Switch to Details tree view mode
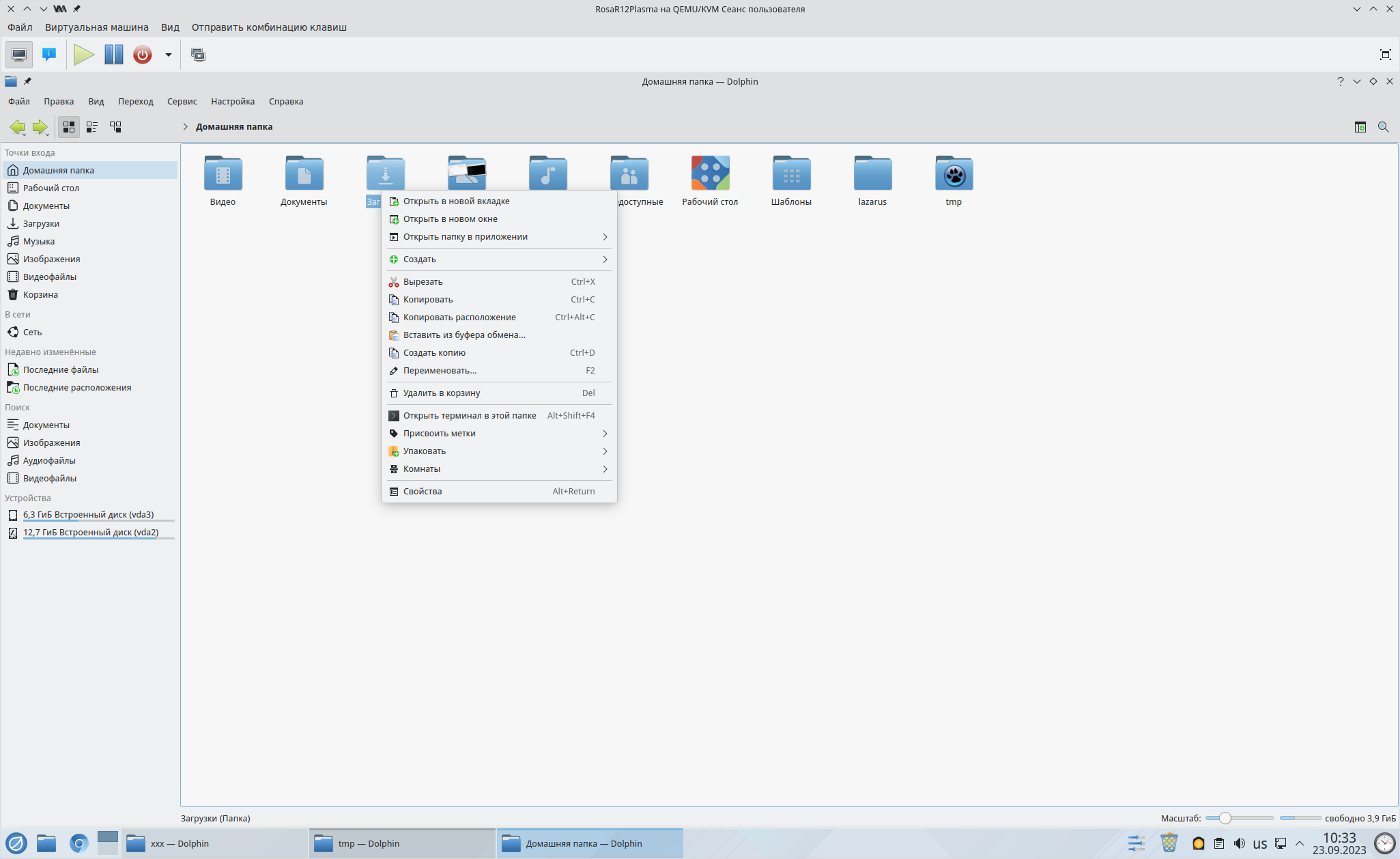Viewport: 1400px width, 859px height. tap(115, 127)
